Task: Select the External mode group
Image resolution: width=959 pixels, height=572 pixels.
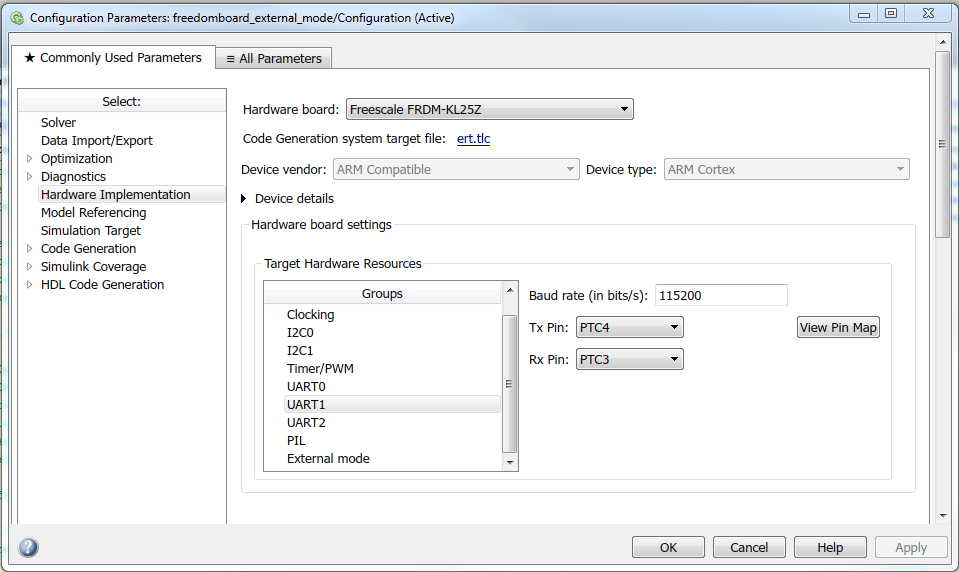Action: tap(328, 459)
